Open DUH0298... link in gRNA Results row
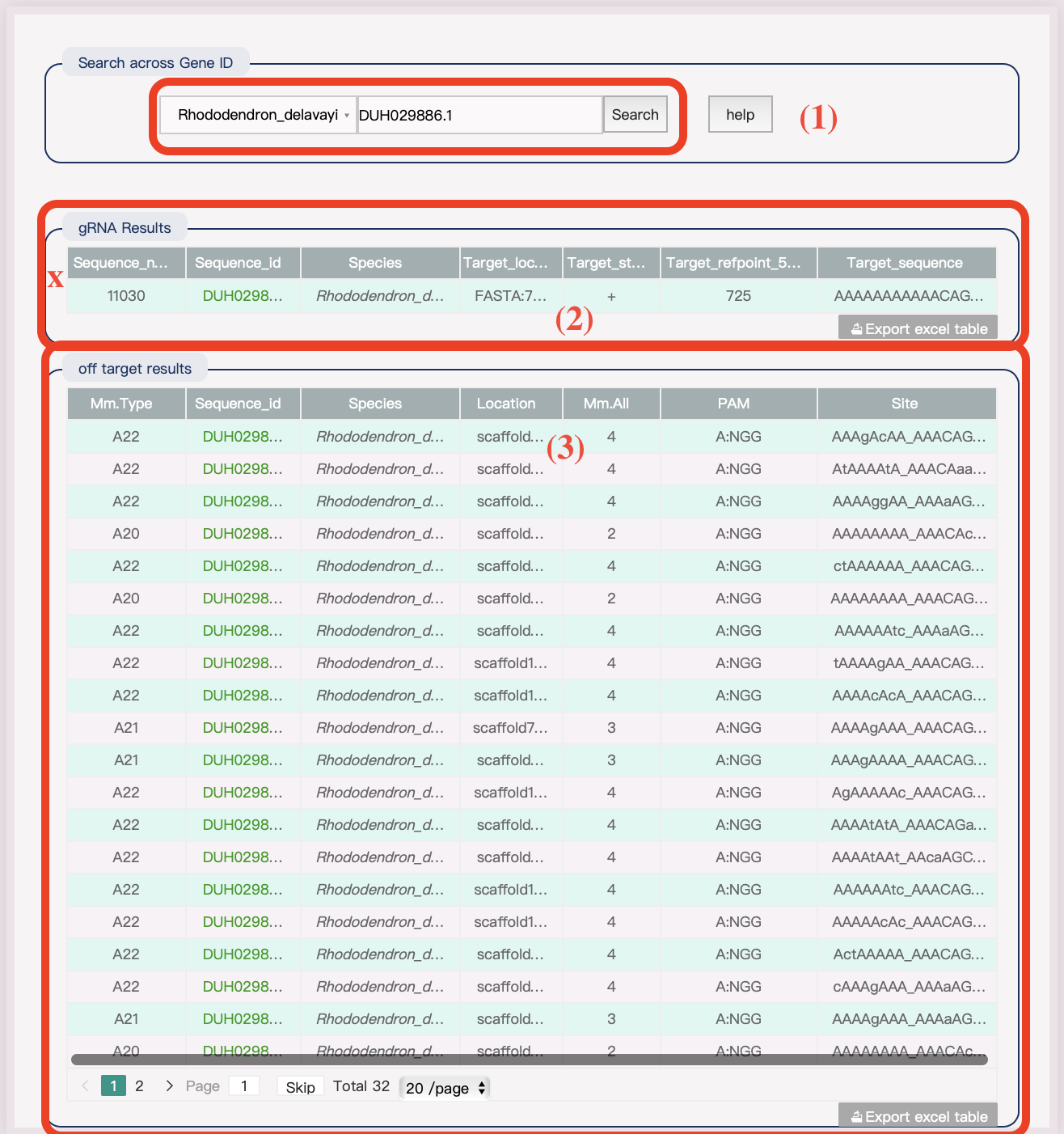Image resolution: width=1064 pixels, height=1134 pixels. click(243, 296)
